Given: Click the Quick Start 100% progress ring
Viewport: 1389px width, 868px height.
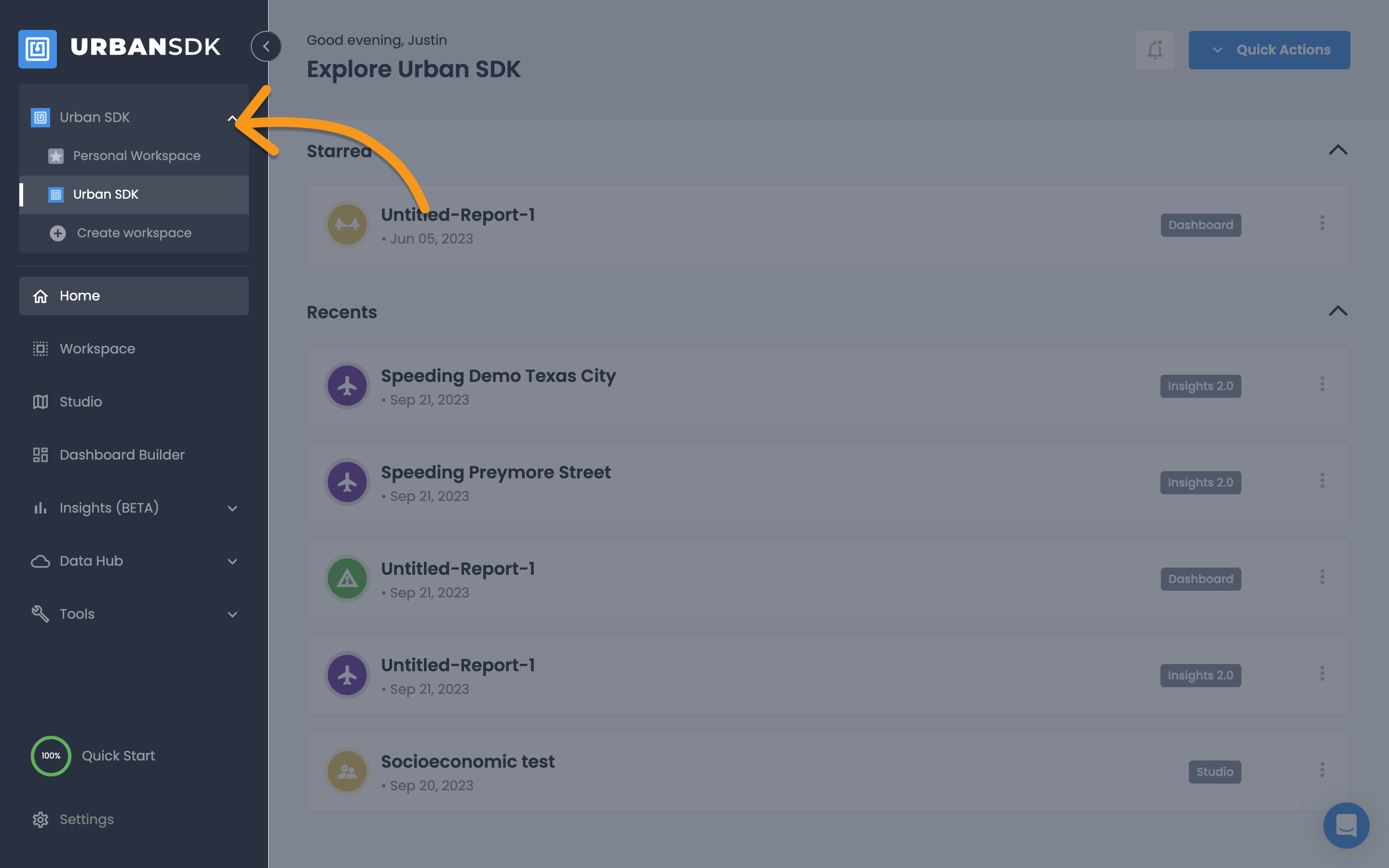Looking at the screenshot, I should pyautogui.click(x=51, y=756).
